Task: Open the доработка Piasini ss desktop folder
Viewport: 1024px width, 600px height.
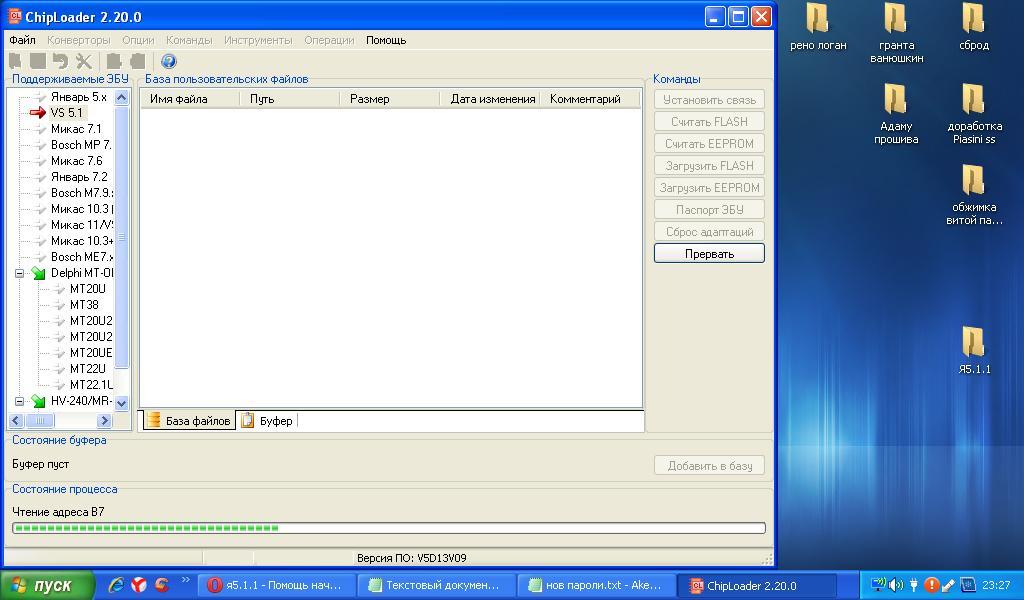Action: (974, 114)
